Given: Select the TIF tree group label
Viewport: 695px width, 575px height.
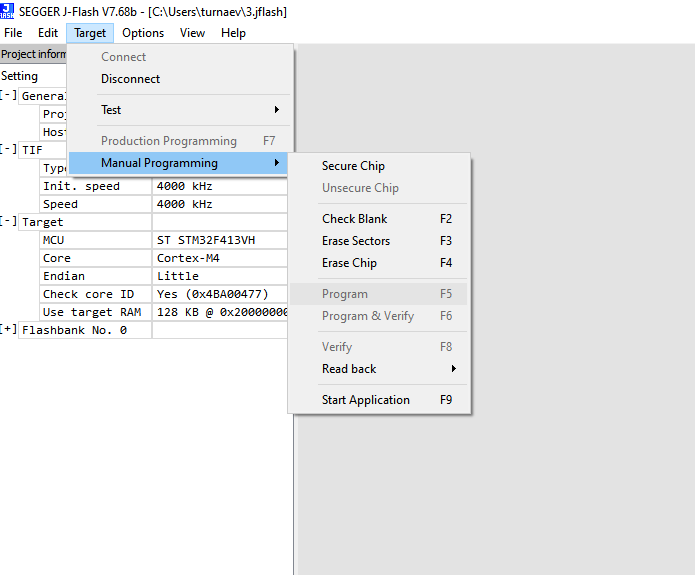Looking at the screenshot, I should click(43, 150).
